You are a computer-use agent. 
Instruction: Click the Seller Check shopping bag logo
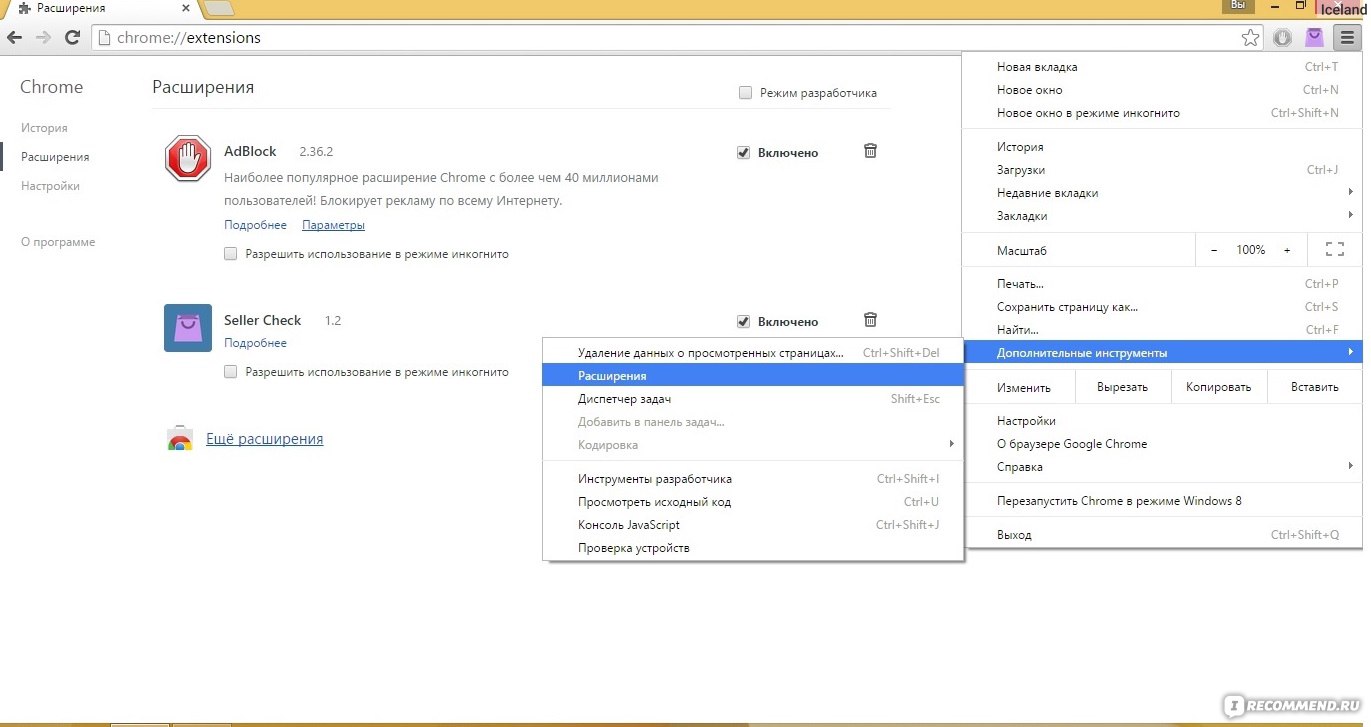(188, 328)
